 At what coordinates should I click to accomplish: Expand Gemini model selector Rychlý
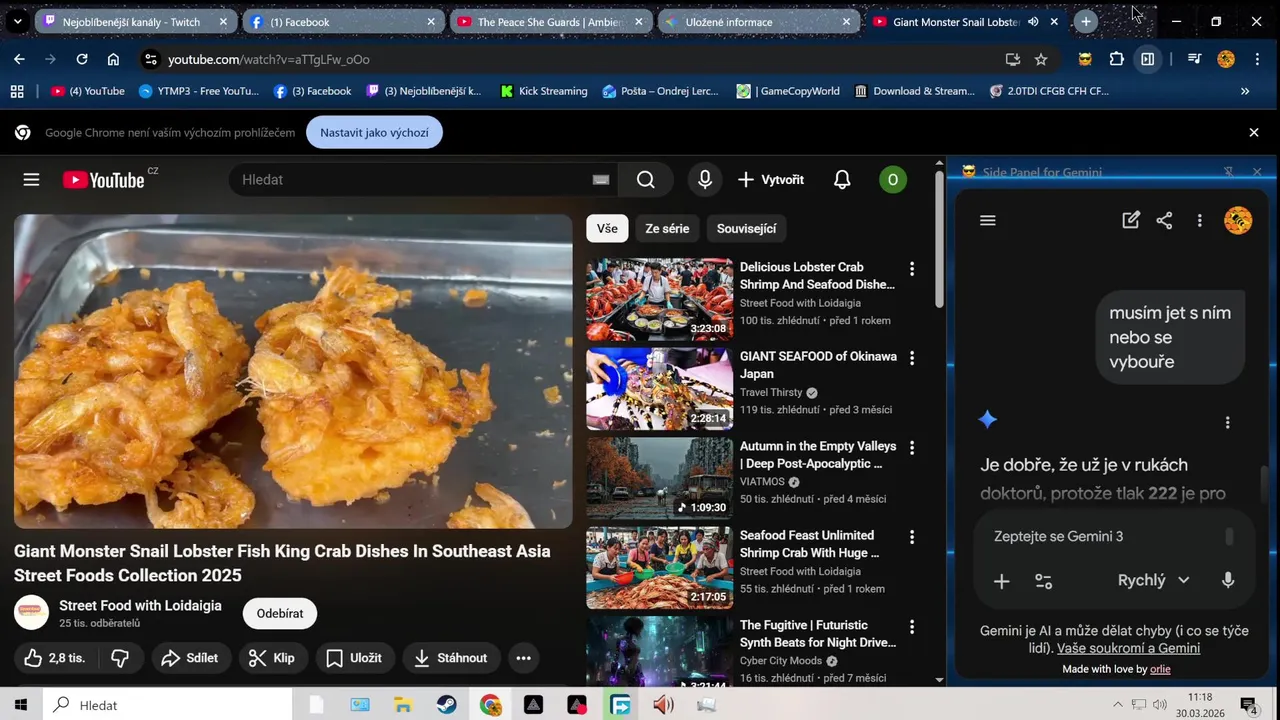pos(1154,580)
